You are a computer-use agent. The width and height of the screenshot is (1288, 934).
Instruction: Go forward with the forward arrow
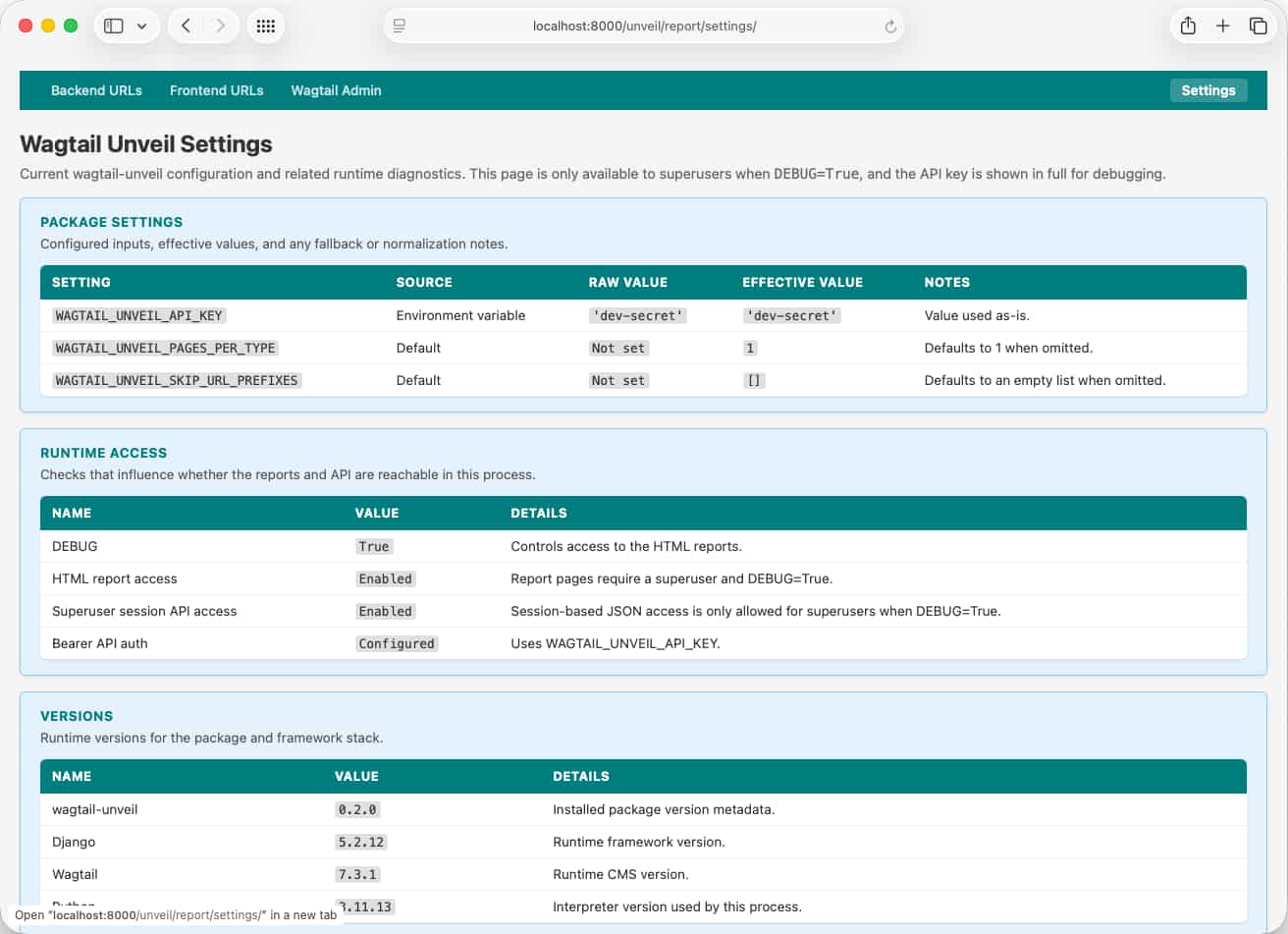click(x=220, y=27)
